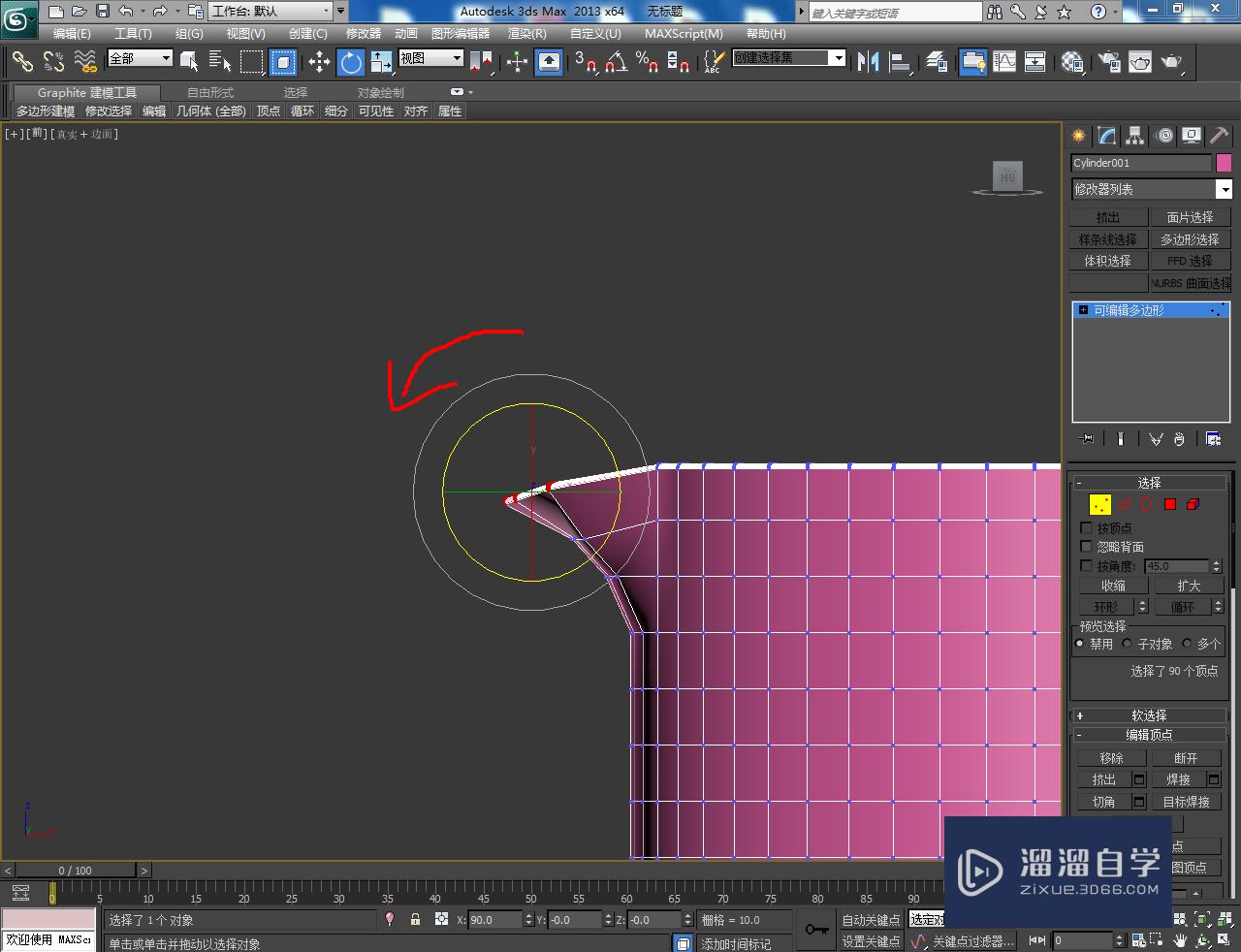This screenshot has height=952, width=1241.
Task: Click the Align tool icon
Action: click(x=900, y=61)
